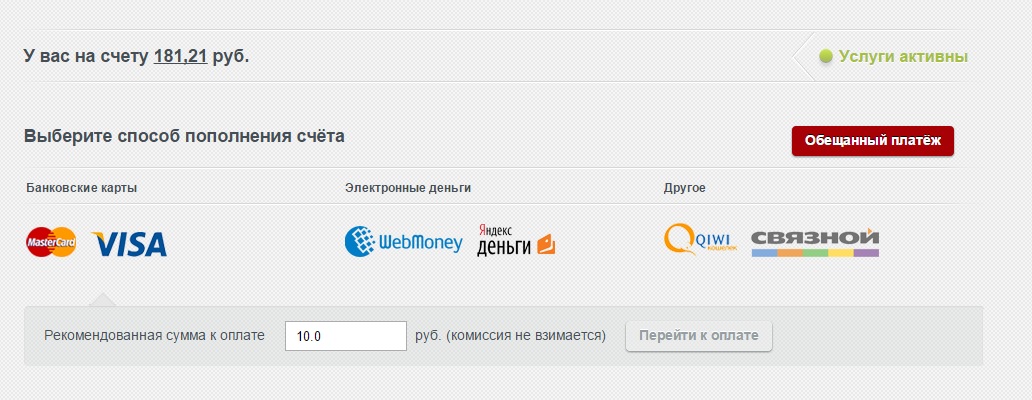This screenshot has height=400, width=1032.
Task: Click the Рекомендованная сумма к оплате label
Action: [x=155, y=336]
